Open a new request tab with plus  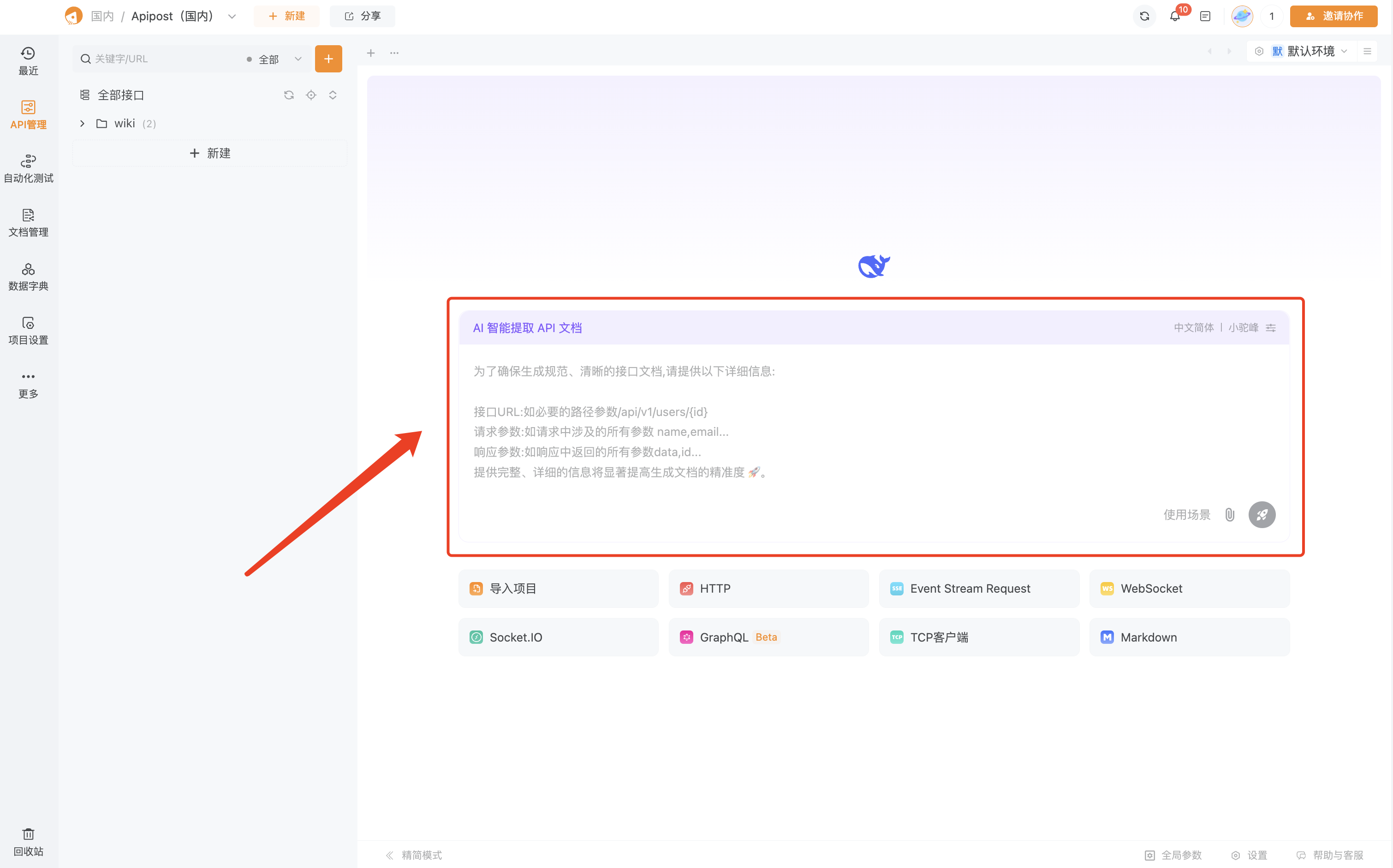(x=371, y=53)
